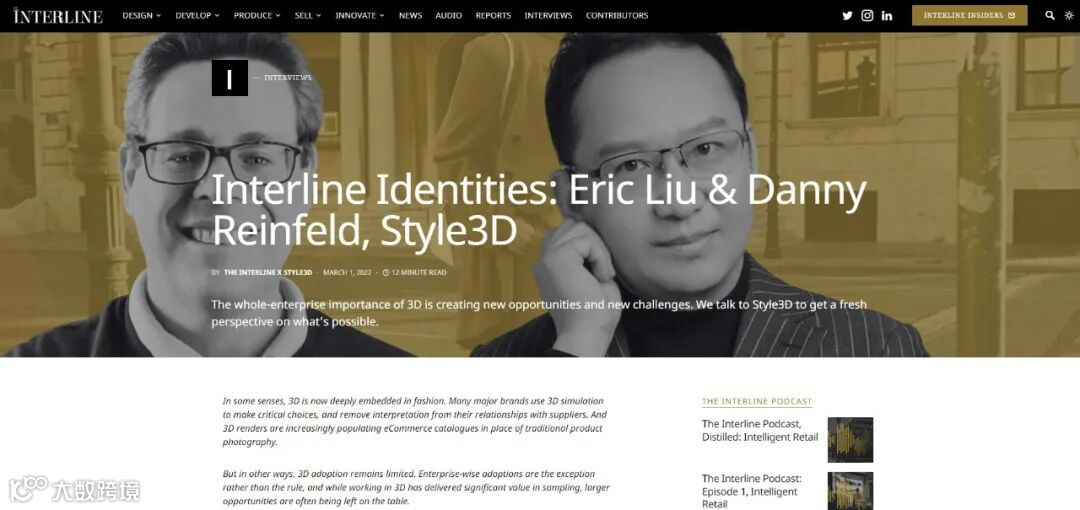Open the Twitter profile icon
Viewport: 1080px width, 510px height.
847,15
